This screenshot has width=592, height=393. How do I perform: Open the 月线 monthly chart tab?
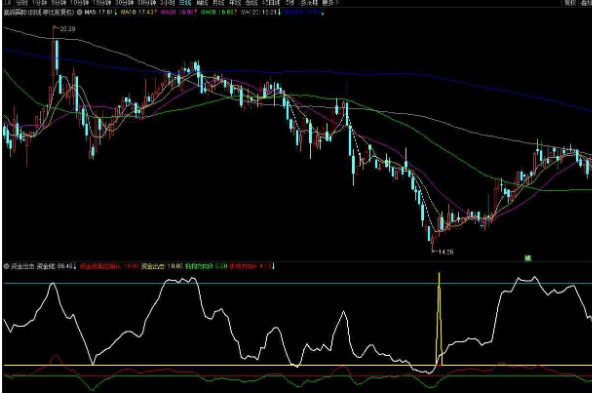[x=218, y=3]
